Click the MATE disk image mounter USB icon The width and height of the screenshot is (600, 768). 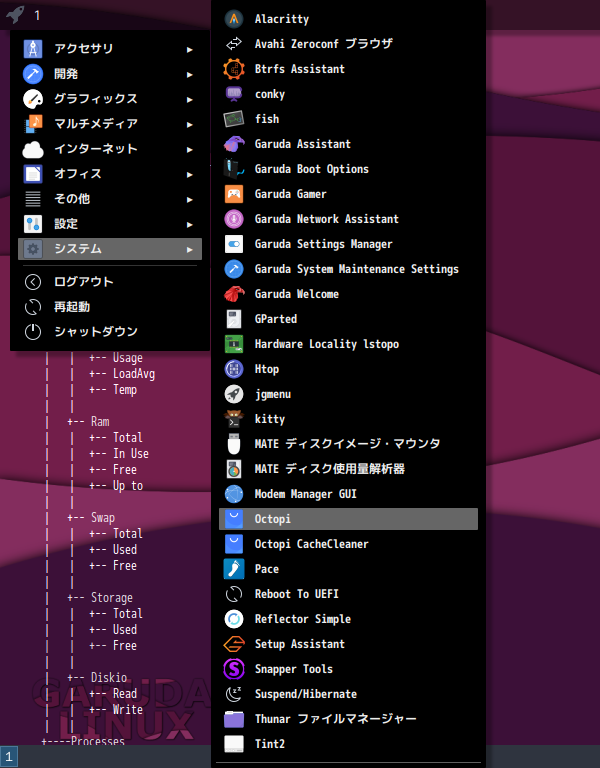(234, 444)
